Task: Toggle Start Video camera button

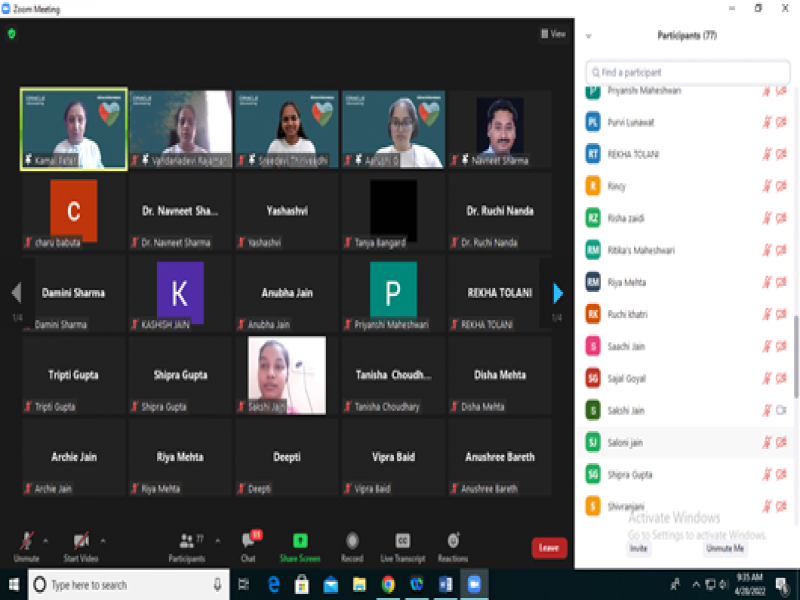Action: (x=80, y=542)
